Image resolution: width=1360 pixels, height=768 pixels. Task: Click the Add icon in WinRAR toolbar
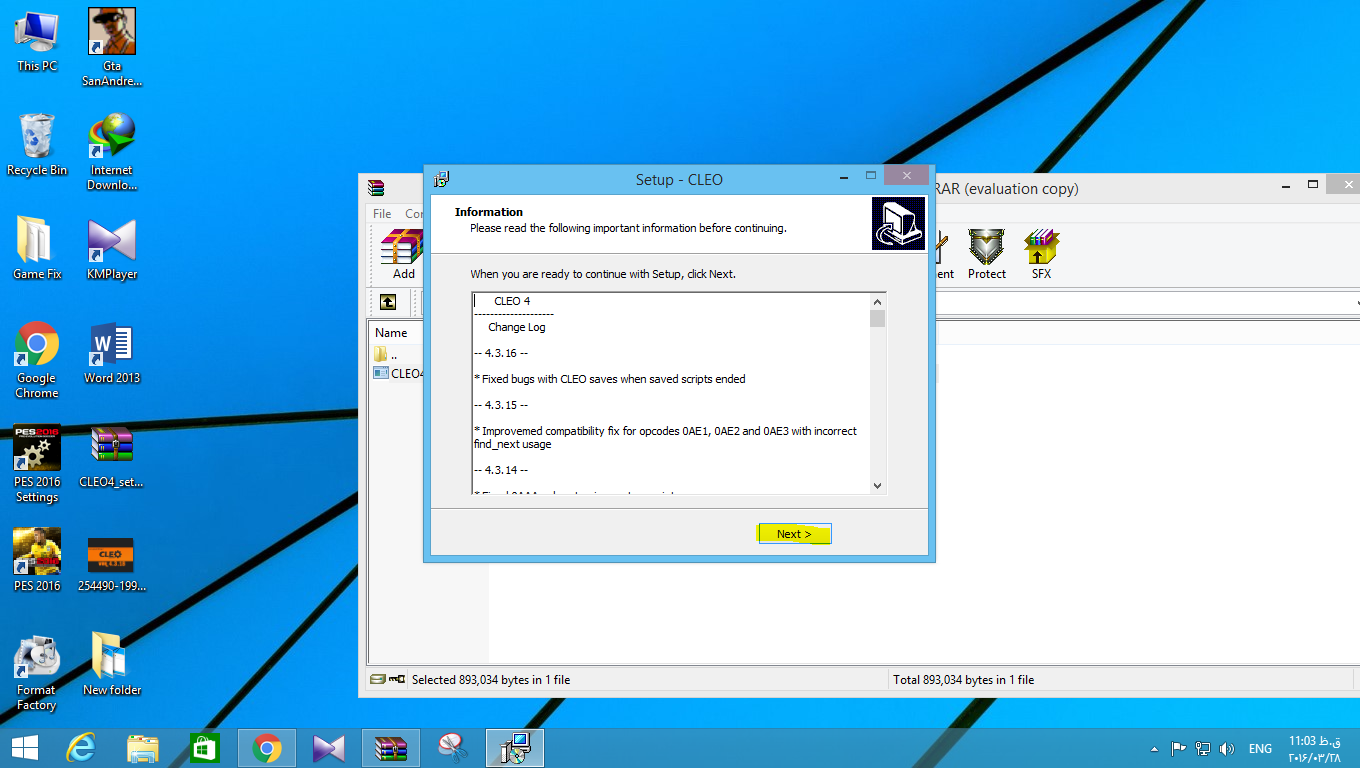[x=404, y=255]
